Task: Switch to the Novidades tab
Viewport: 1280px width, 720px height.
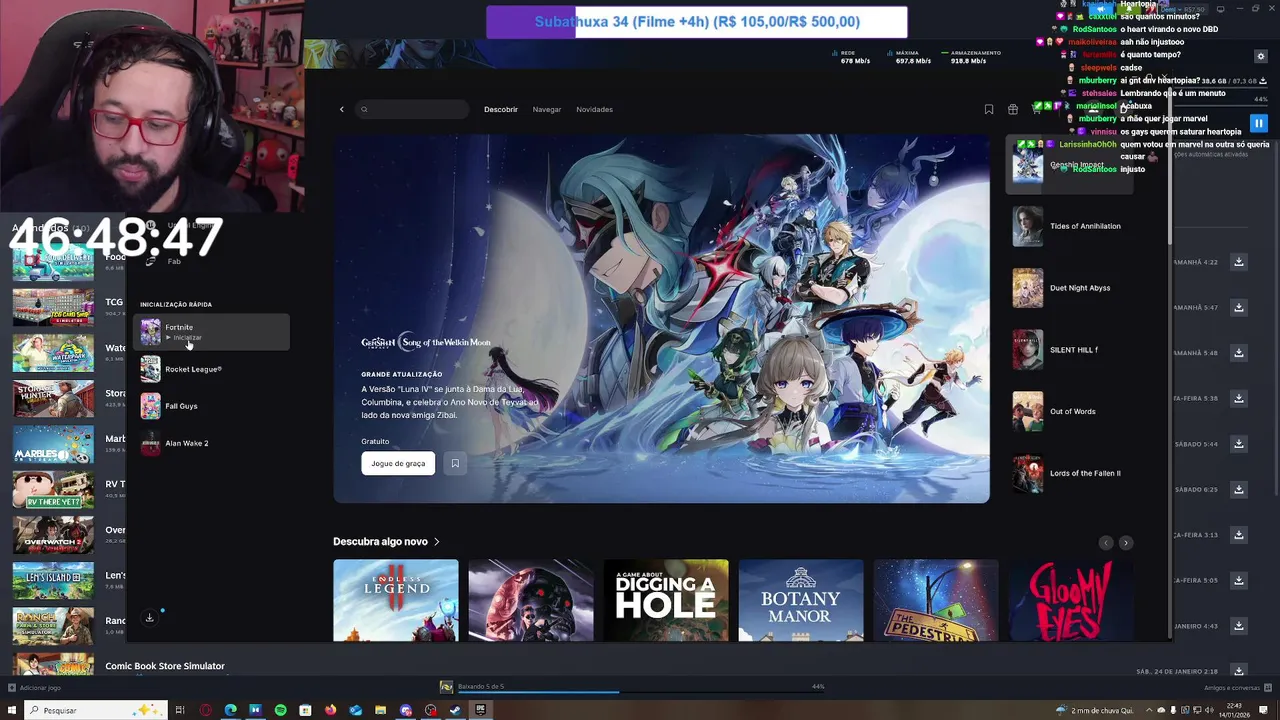Action: click(x=594, y=109)
